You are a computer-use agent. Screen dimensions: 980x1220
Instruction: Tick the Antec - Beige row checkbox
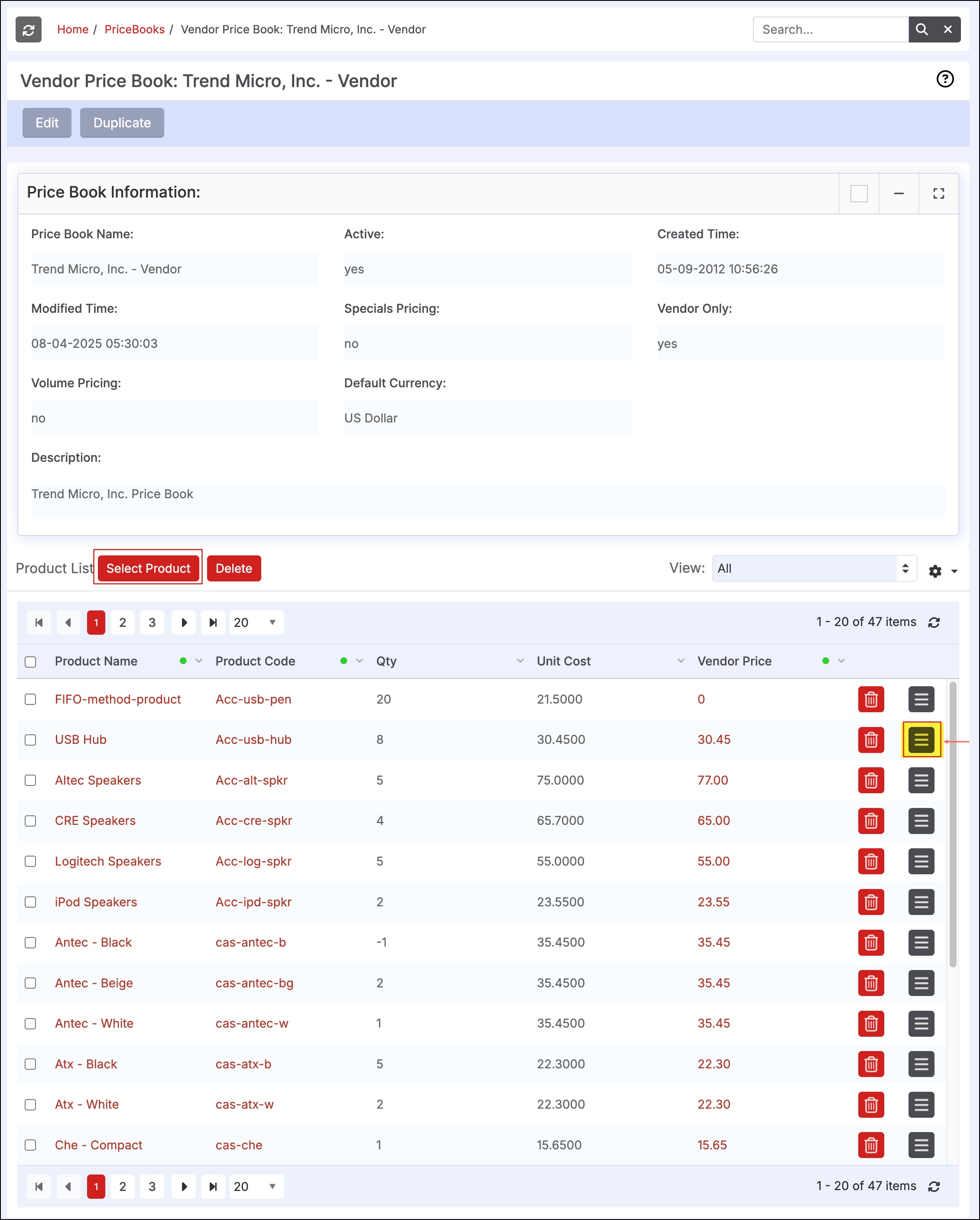[31, 983]
